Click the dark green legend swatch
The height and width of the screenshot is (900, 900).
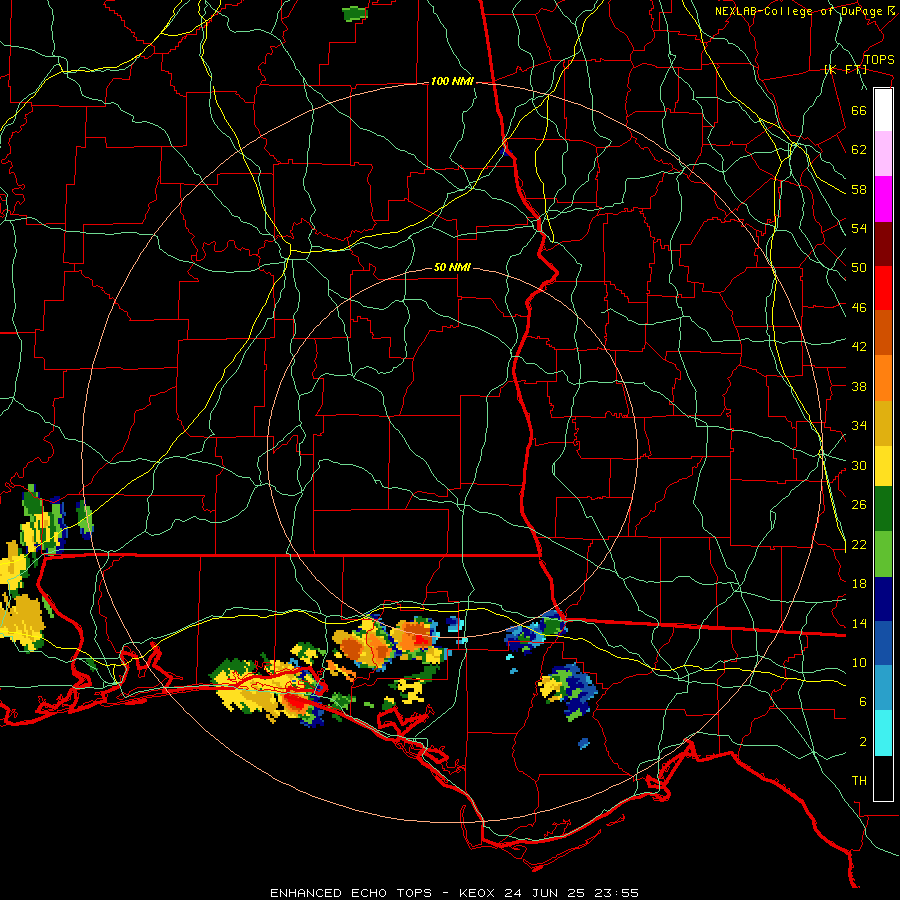(x=883, y=509)
